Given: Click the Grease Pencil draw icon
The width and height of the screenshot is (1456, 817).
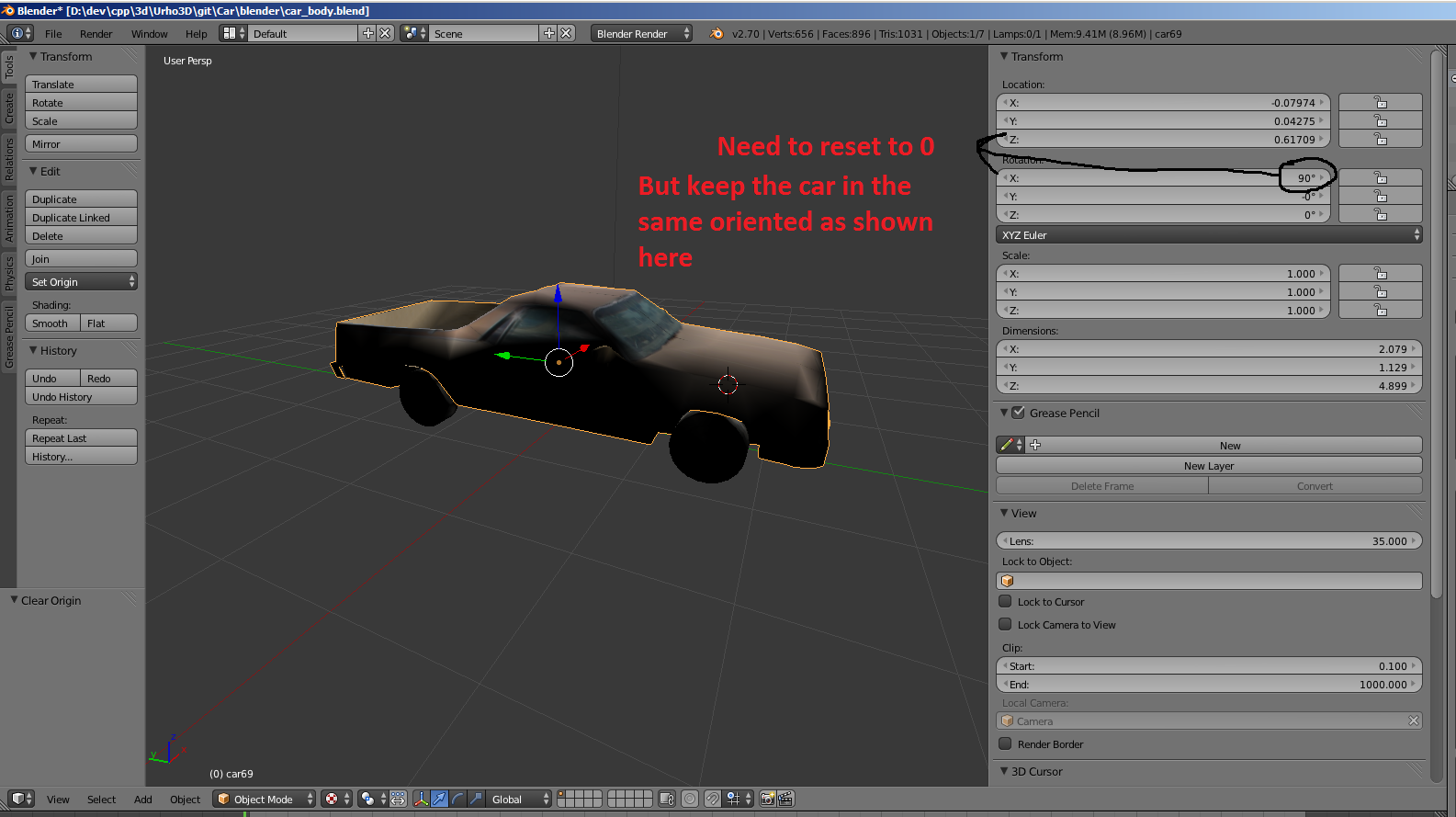Looking at the screenshot, I should point(1010,445).
